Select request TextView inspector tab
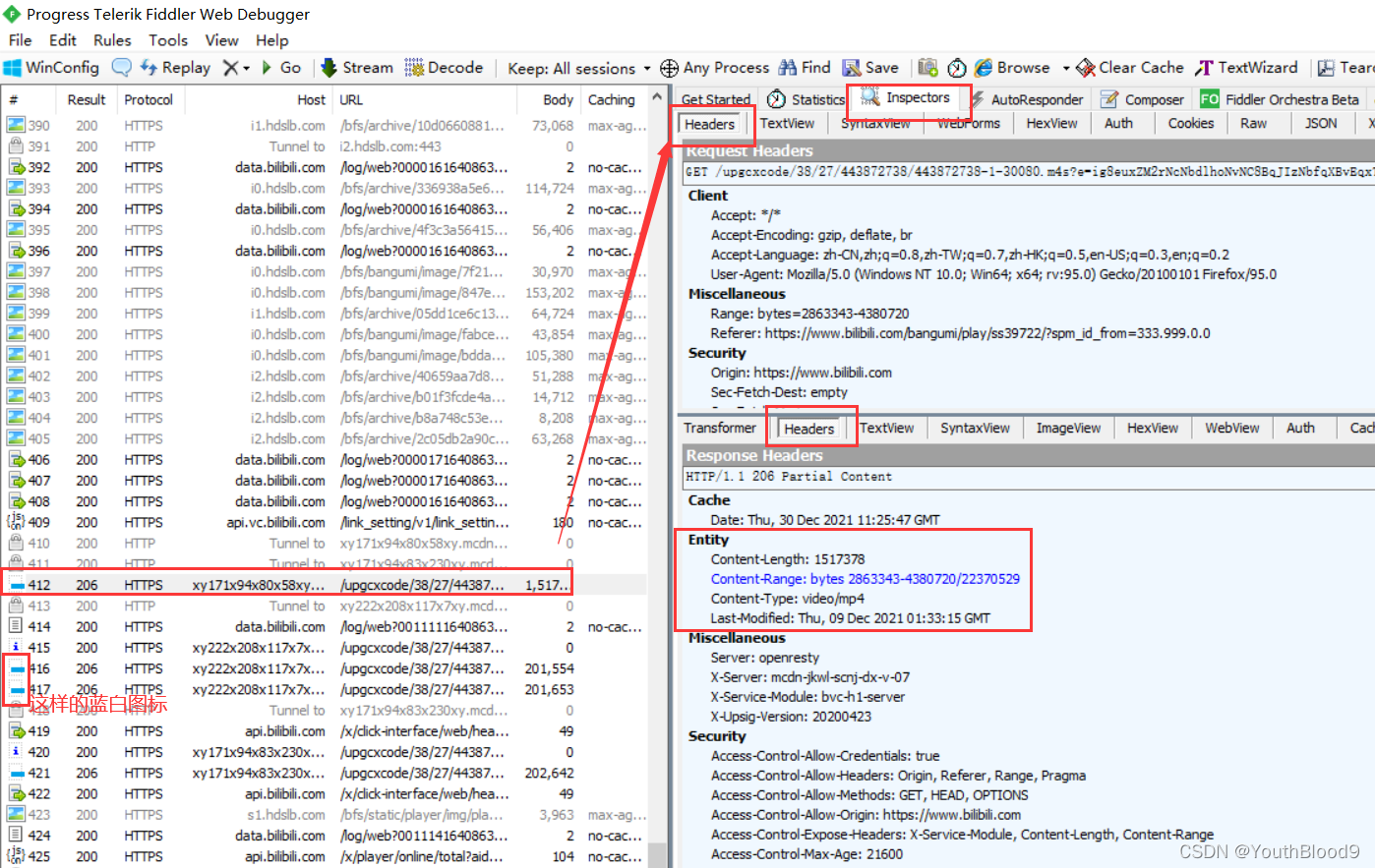The height and width of the screenshot is (868, 1375). coord(787,124)
